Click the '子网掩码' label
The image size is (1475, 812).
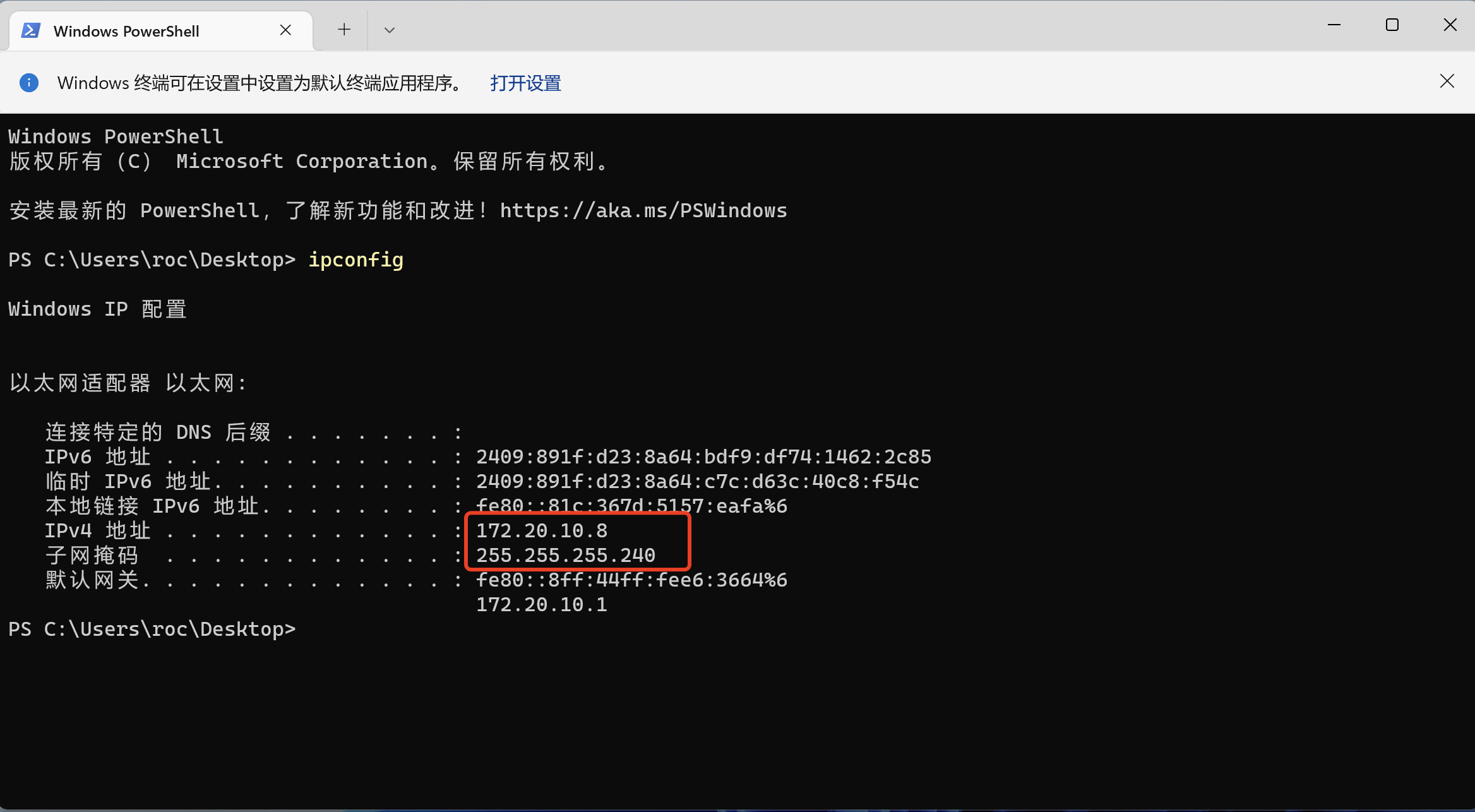point(92,555)
